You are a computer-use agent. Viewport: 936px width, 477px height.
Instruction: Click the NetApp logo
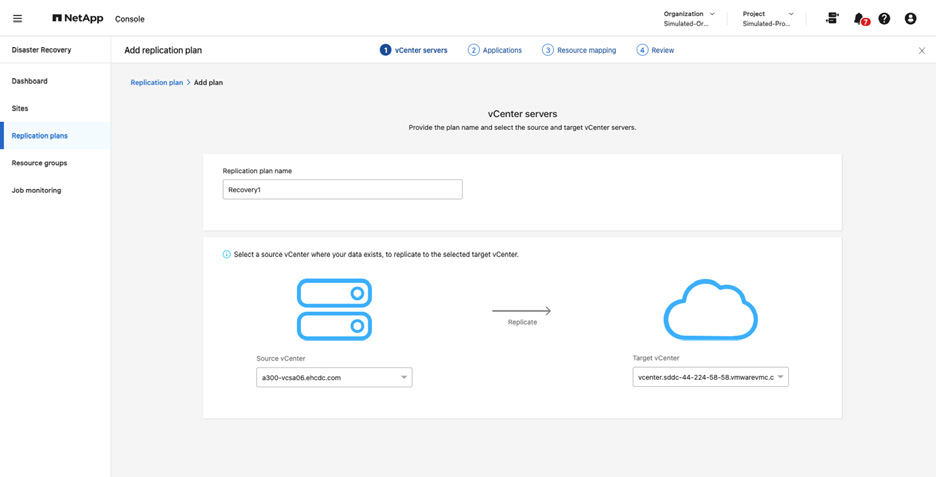tap(77, 18)
